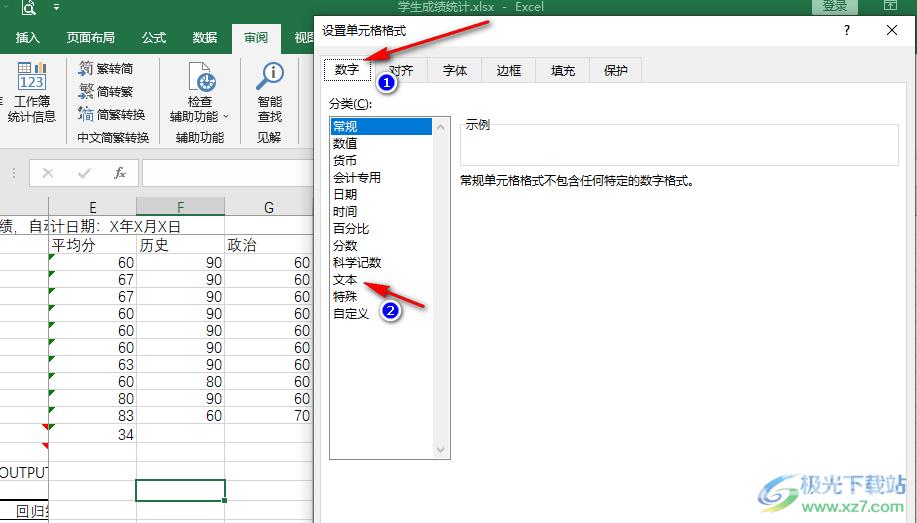Click the 历史 header cell
This screenshot has height=523, width=917.
tap(180, 245)
